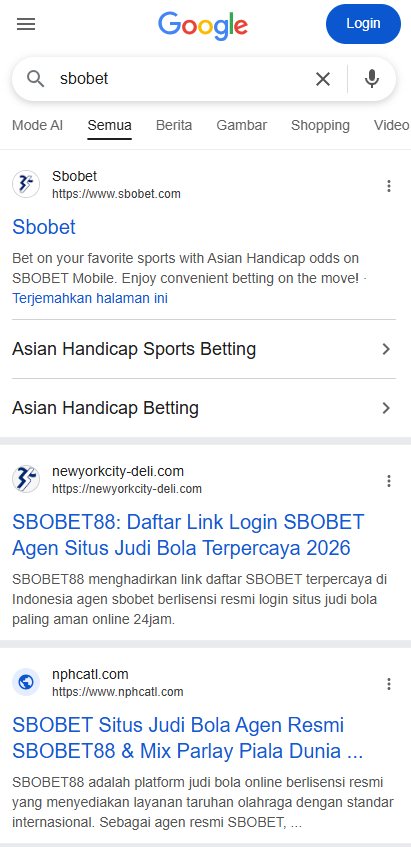
Task: Click the nphcatl.com globe favicon
Action: pos(26,682)
